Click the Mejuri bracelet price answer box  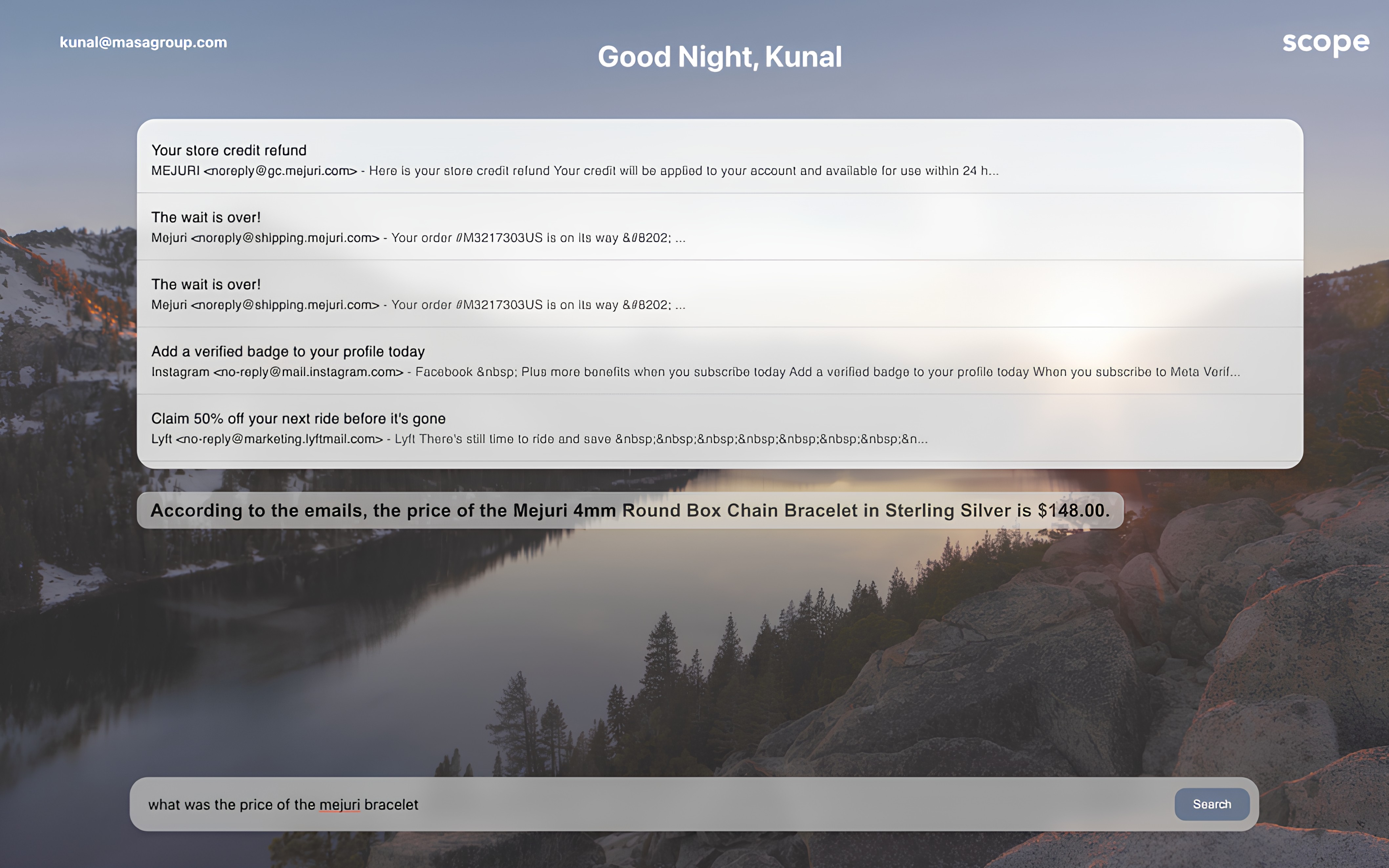[x=629, y=510]
